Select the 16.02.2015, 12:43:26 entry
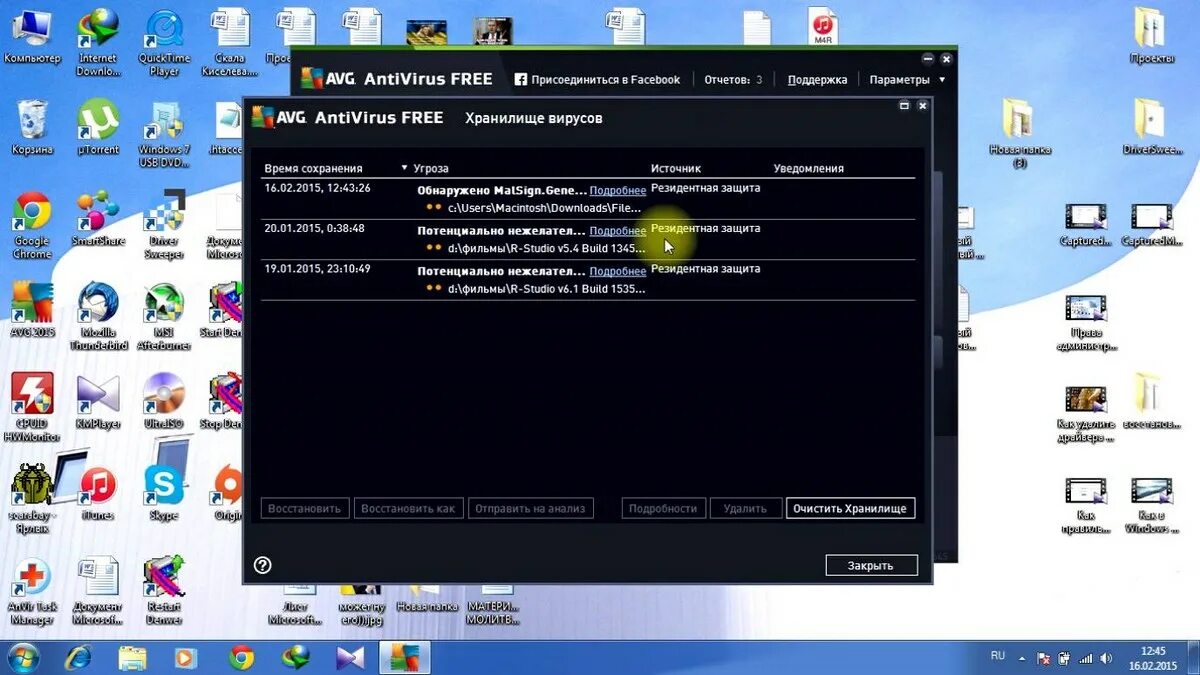This screenshot has height=675, width=1200. 588,199
